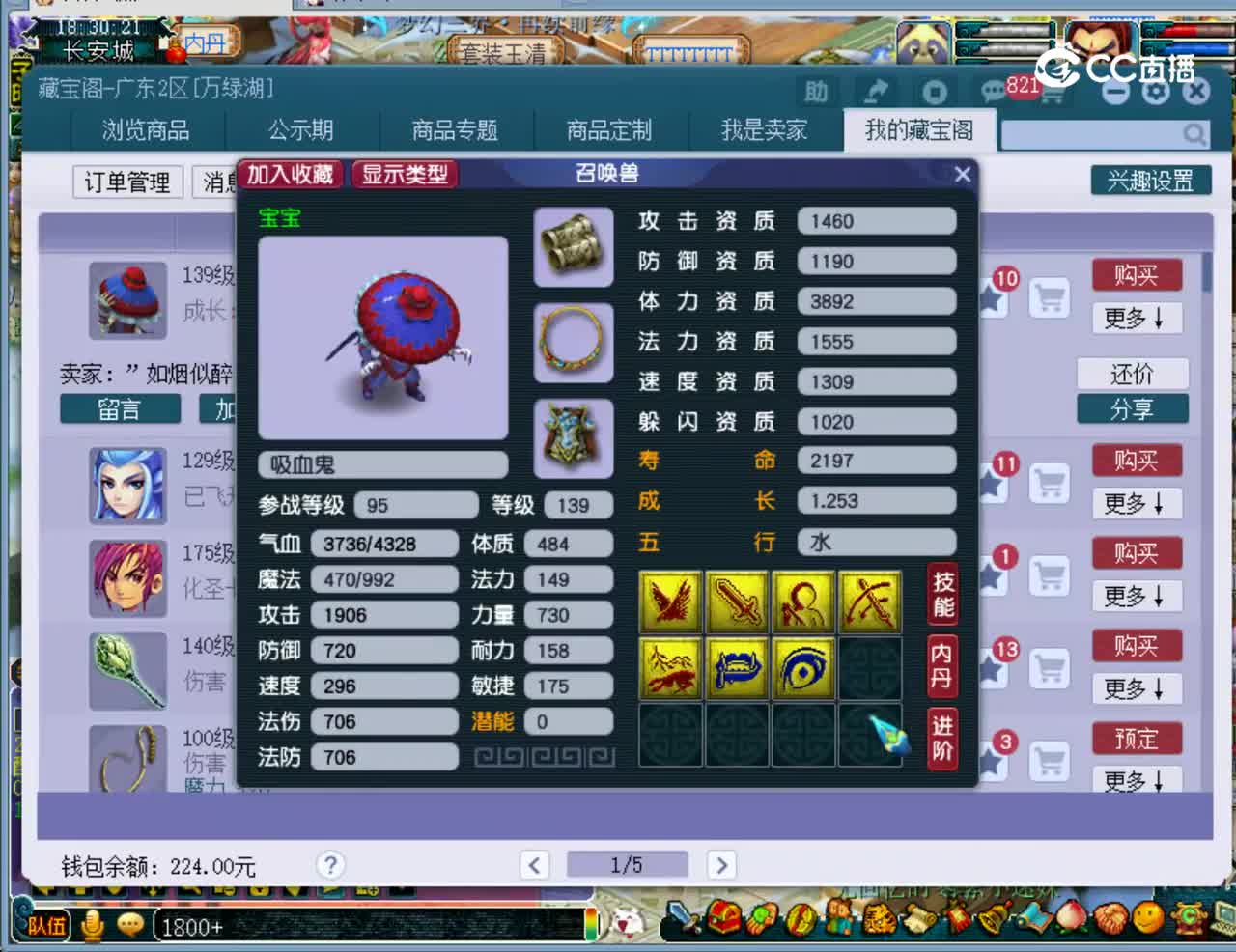The image size is (1236, 952).
Task: Close the 召唤兽 detail window
Action: tap(962, 175)
